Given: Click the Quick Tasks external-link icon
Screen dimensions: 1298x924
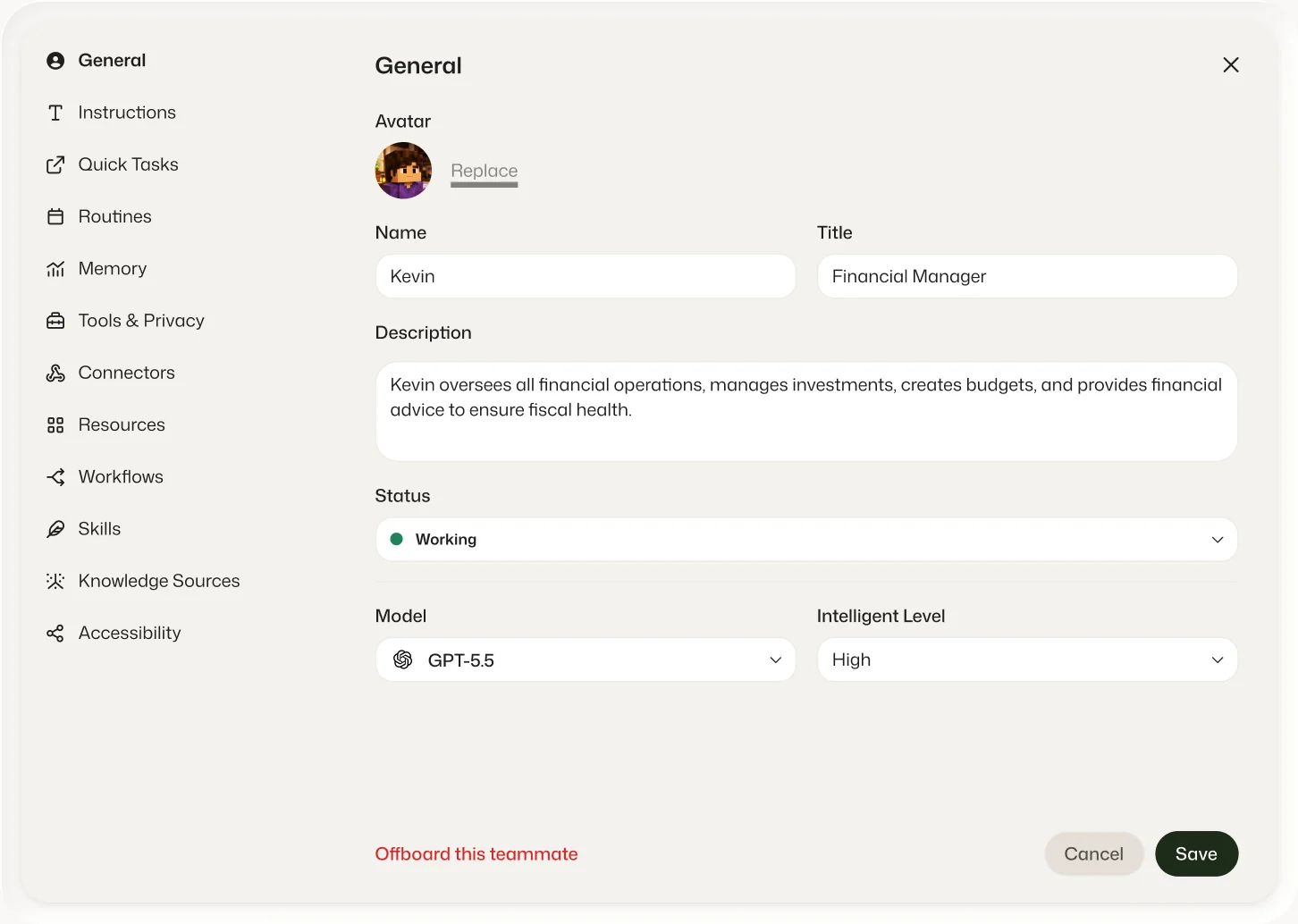Looking at the screenshot, I should point(55,164).
